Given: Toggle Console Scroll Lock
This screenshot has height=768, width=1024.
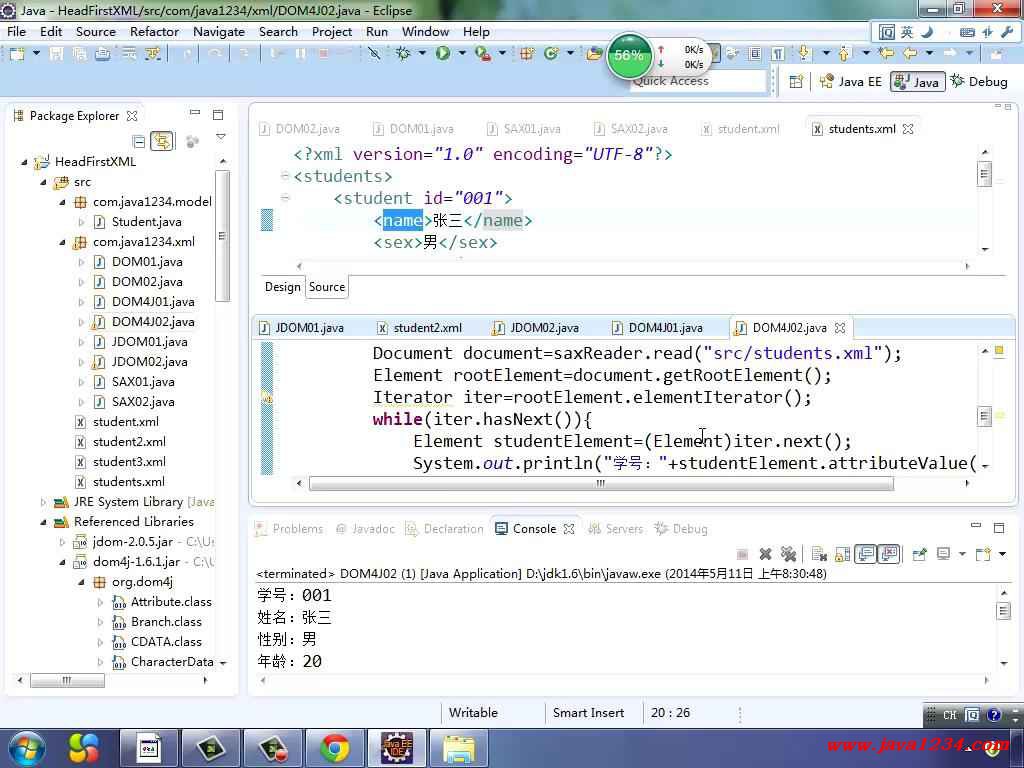Looking at the screenshot, I should 842,554.
